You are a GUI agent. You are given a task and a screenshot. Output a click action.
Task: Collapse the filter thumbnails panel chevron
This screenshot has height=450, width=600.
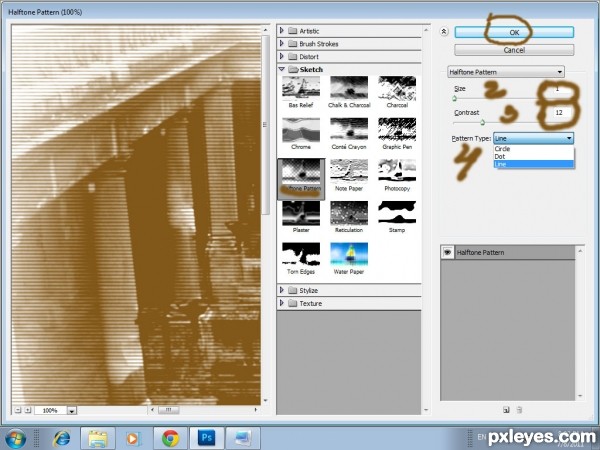click(x=443, y=32)
